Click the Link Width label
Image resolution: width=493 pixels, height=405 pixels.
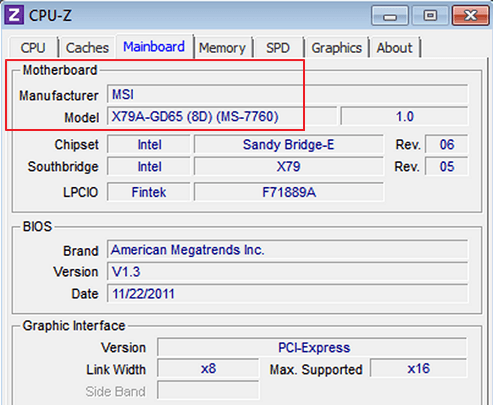tap(116, 369)
